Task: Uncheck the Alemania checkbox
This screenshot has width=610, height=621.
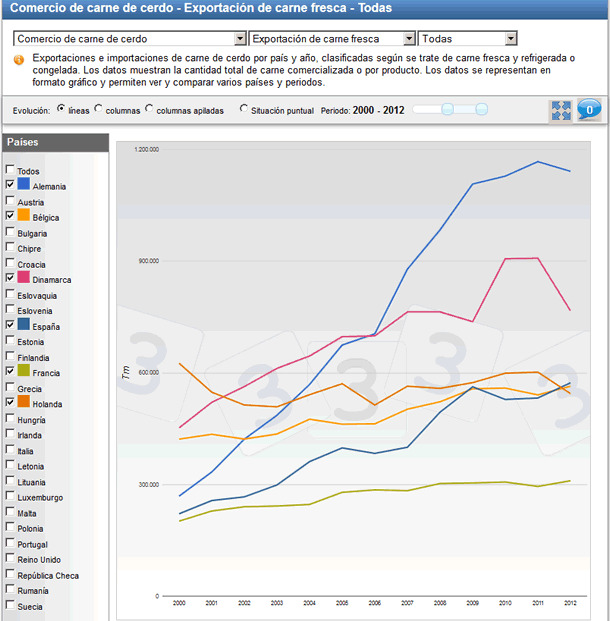Action: 10,184
